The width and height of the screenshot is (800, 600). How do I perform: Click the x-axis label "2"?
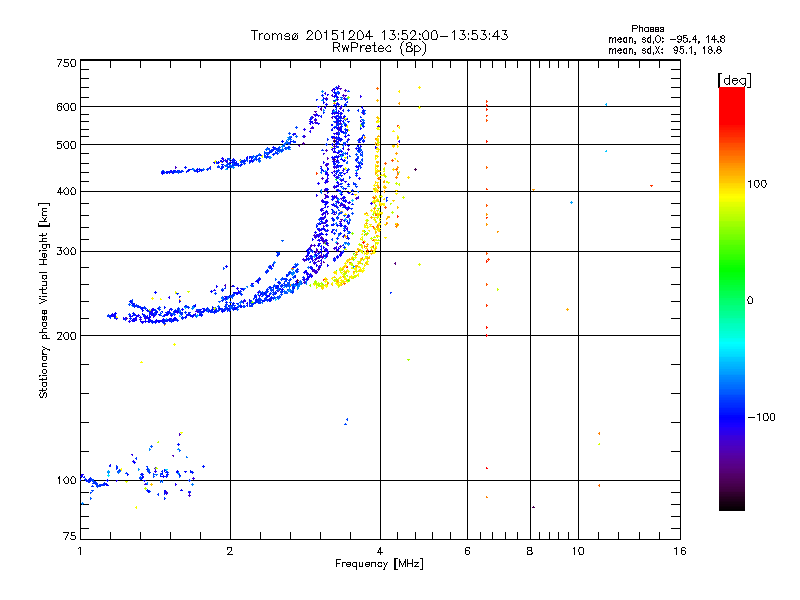point(230,551)
